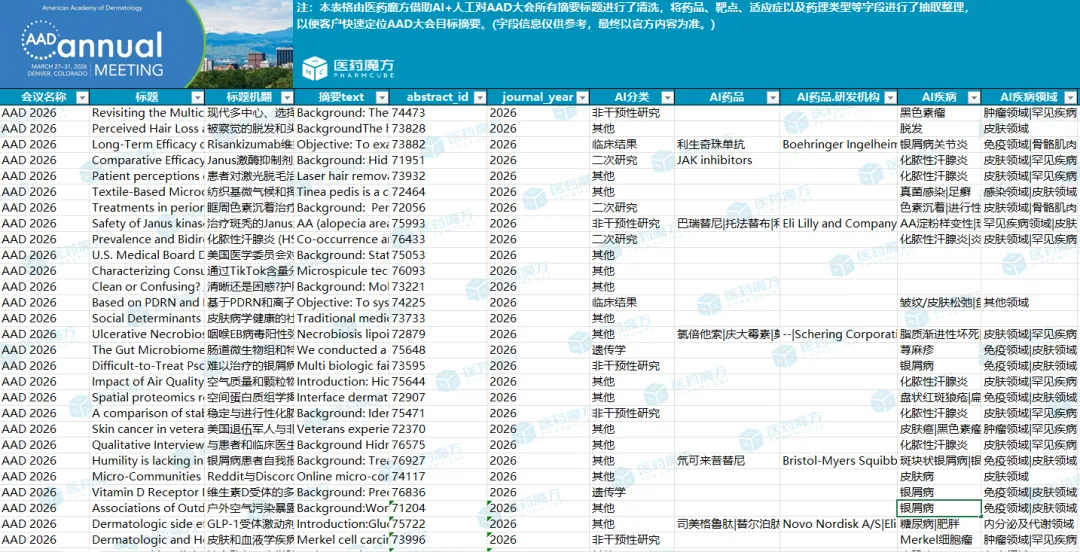Viewport: 1080px width, 552px height.
Task: Select abstract_id cell 74473
Action: [438, 112]
